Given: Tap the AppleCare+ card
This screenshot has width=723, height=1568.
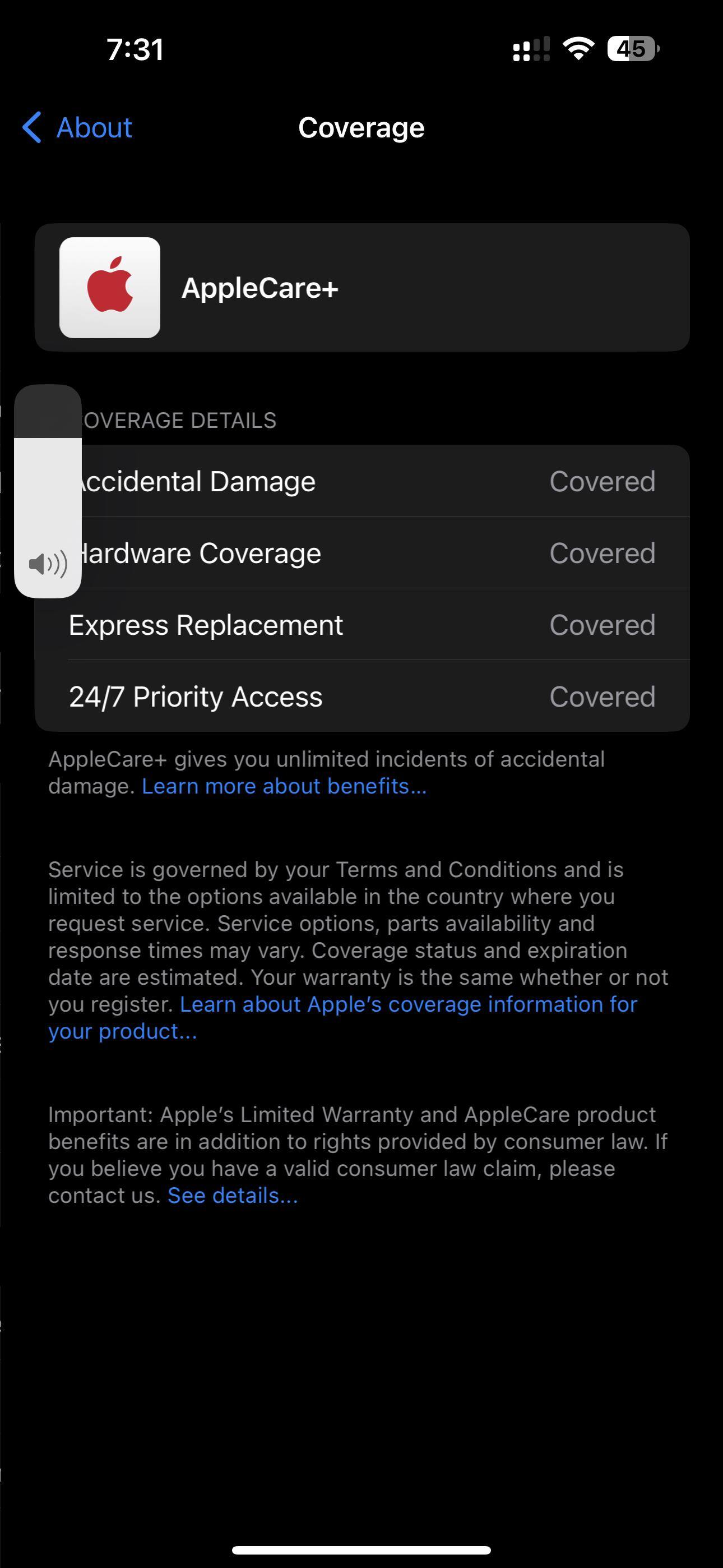Looking at the screenshot, I should click(361, 287).
